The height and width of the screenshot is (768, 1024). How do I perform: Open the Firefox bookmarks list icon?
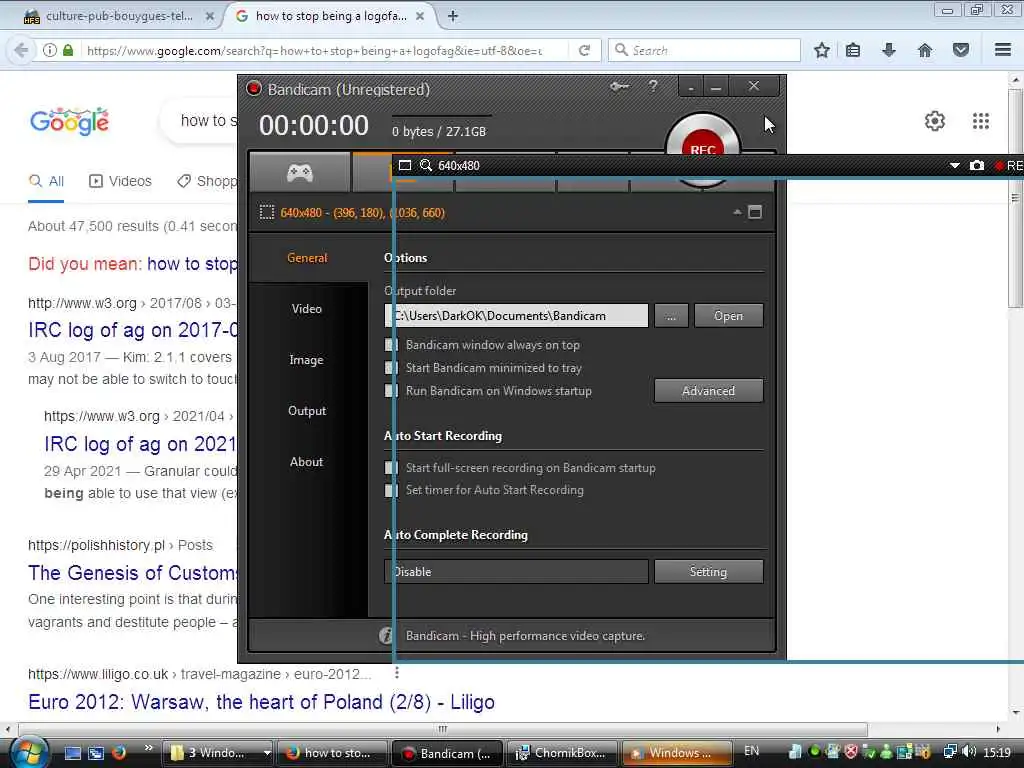pyautogui.click(x=853, y=50)
